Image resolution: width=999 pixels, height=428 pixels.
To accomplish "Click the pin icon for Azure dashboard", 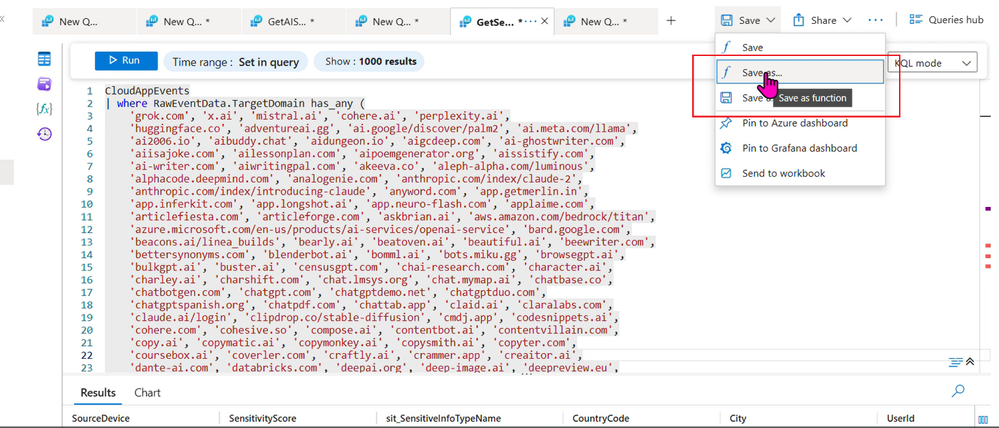I will [x=726, y=123].
